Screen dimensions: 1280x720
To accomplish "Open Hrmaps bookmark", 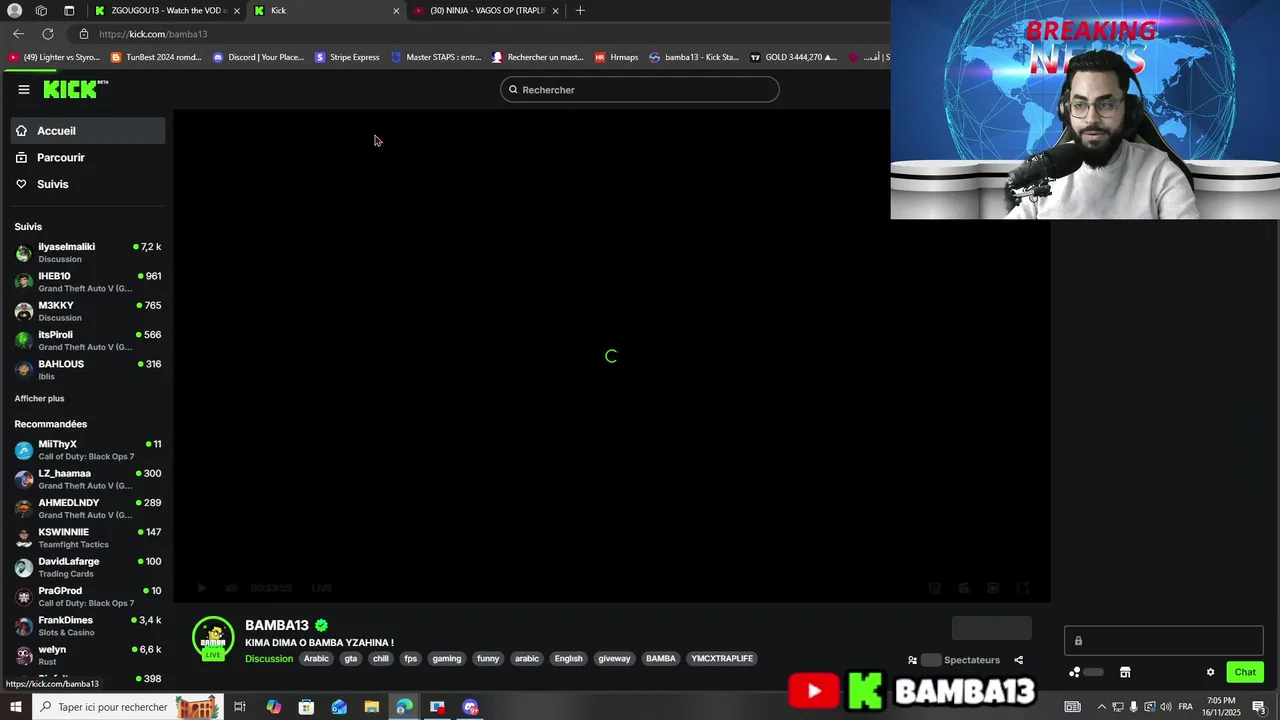I will 616,57.
